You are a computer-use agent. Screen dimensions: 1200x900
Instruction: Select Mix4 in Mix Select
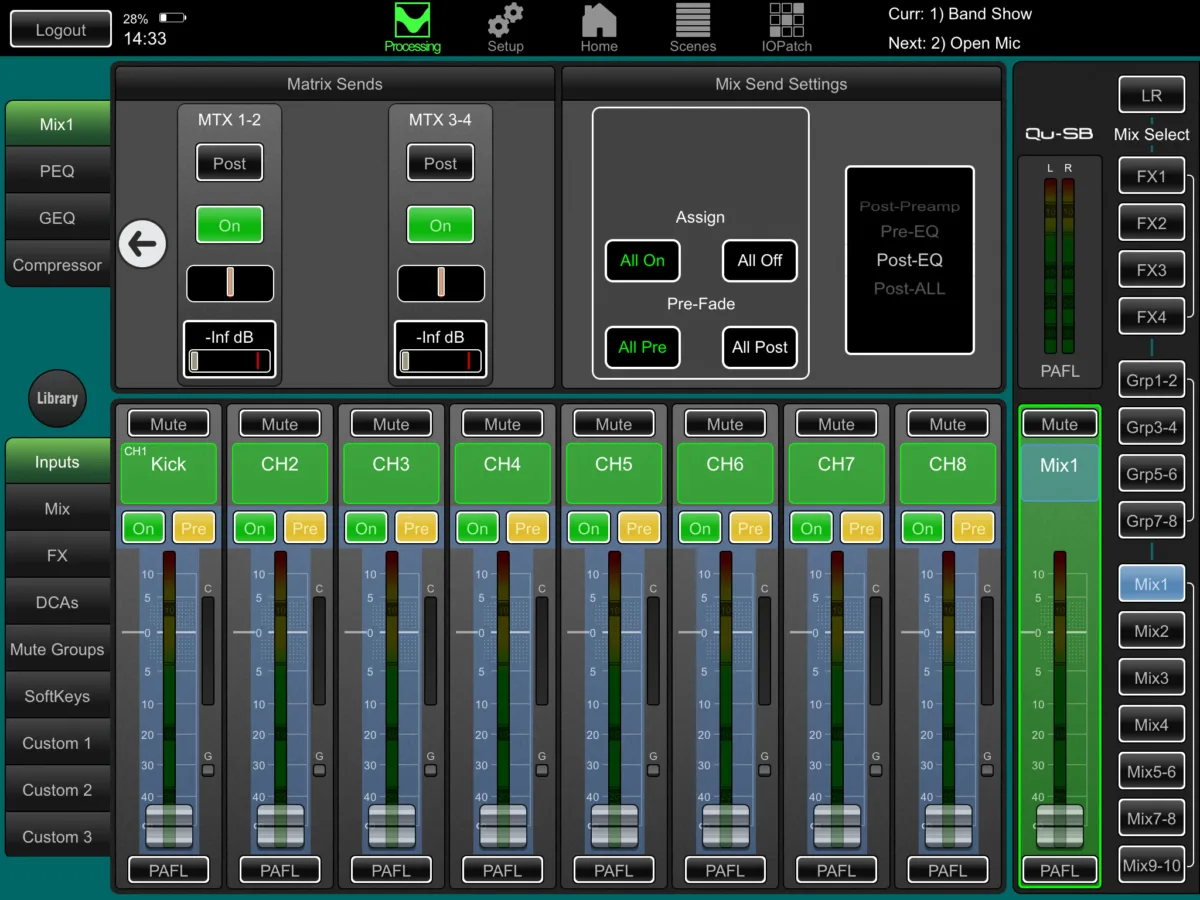[x=1151, y=725]
